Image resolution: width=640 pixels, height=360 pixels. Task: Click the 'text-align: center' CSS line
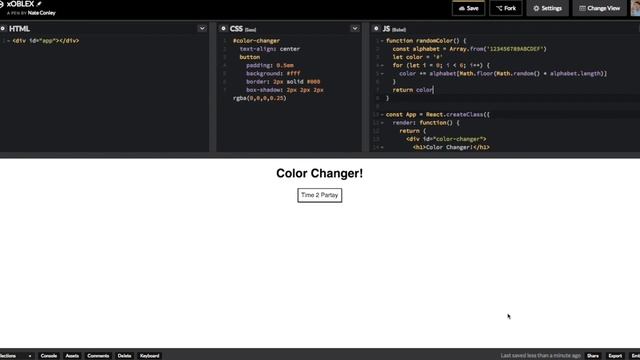270,49
